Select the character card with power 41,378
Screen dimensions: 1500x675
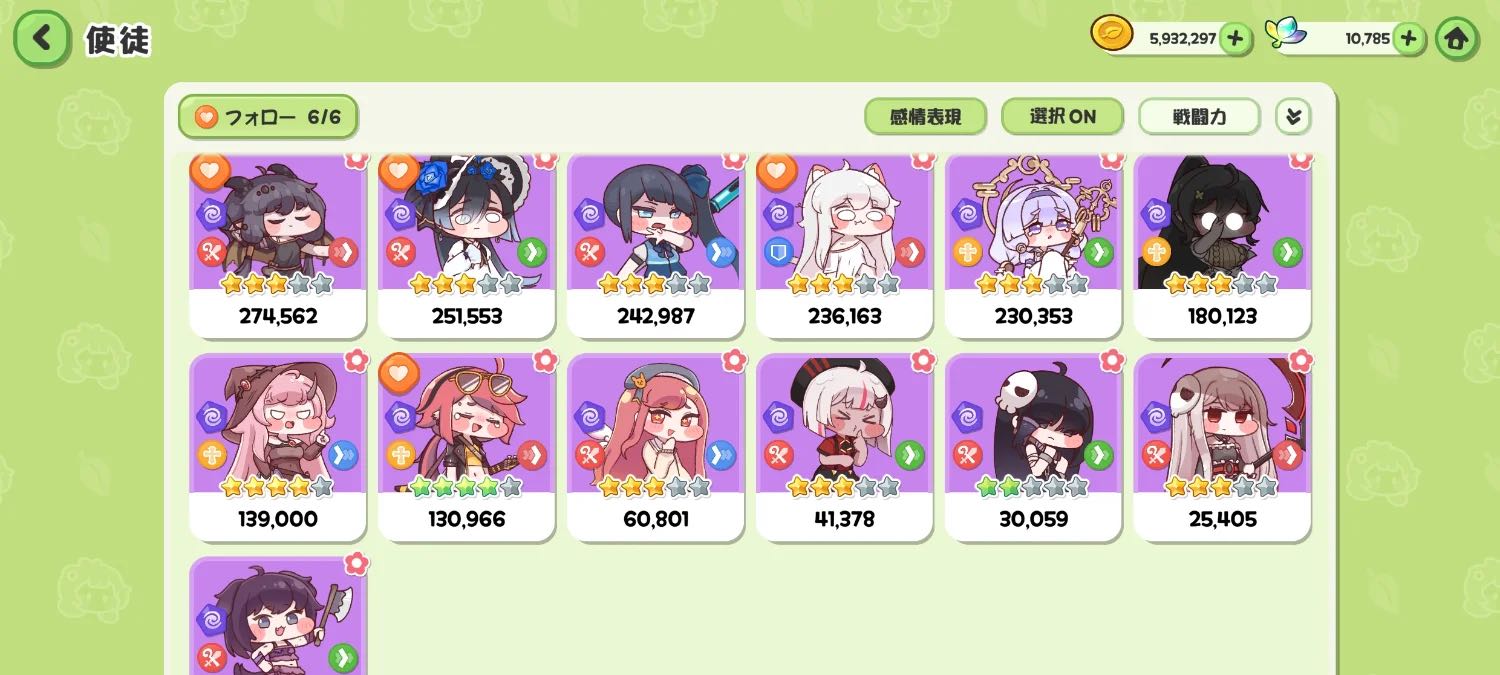pos(844,448)
